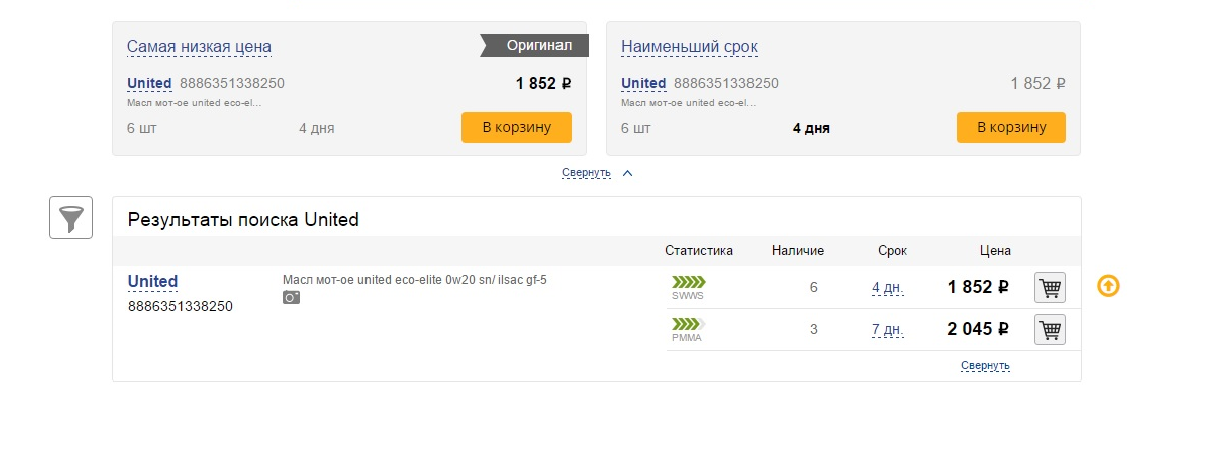Collapse the offer rows via bottom Свернуть
This screenshot has width=1207, height=460.
tap(985, 365)
